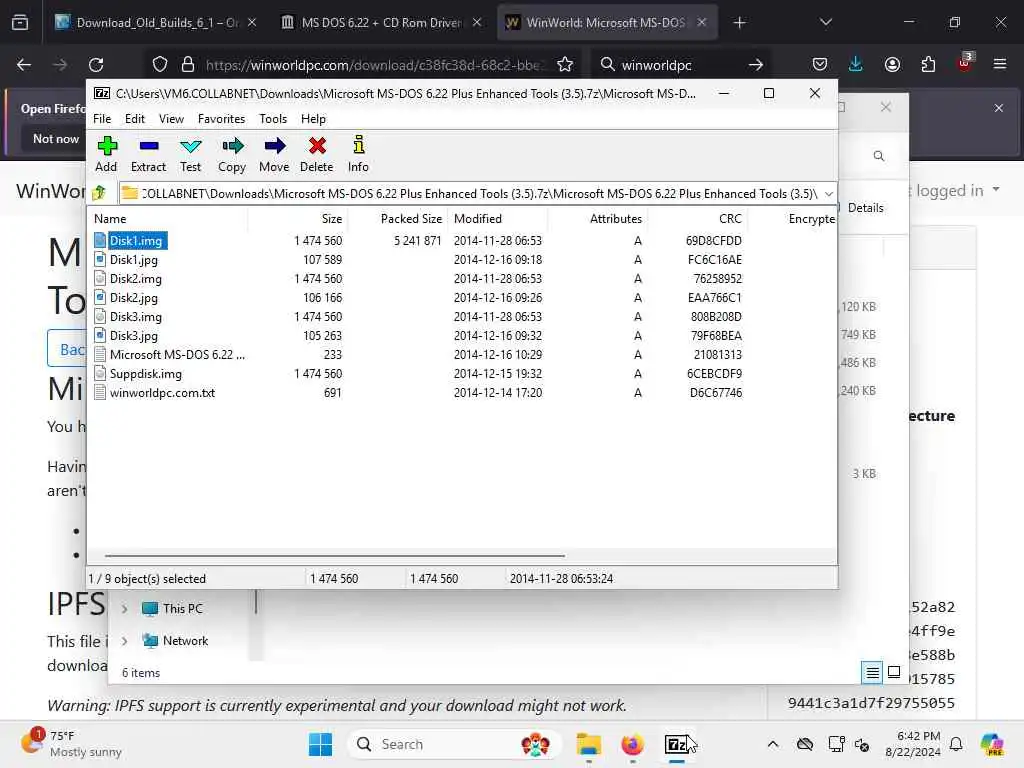Image resolution: width=1024 pixels, height=768 pixels.
Task: Click the horizontal scrollbar in 7-Zip file list
Action: 334,556
